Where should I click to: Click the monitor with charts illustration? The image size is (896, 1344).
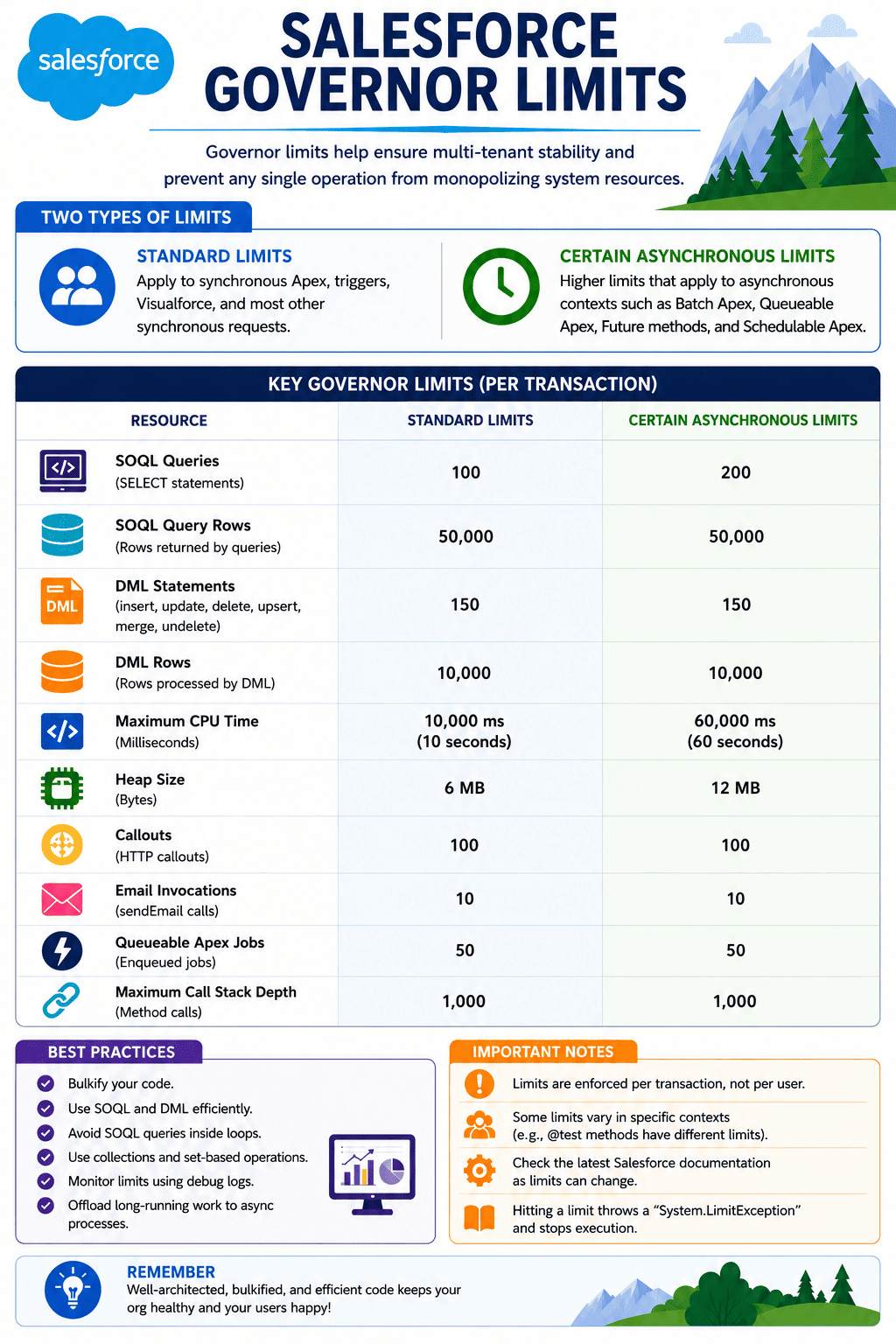(x=372, y=1174)
